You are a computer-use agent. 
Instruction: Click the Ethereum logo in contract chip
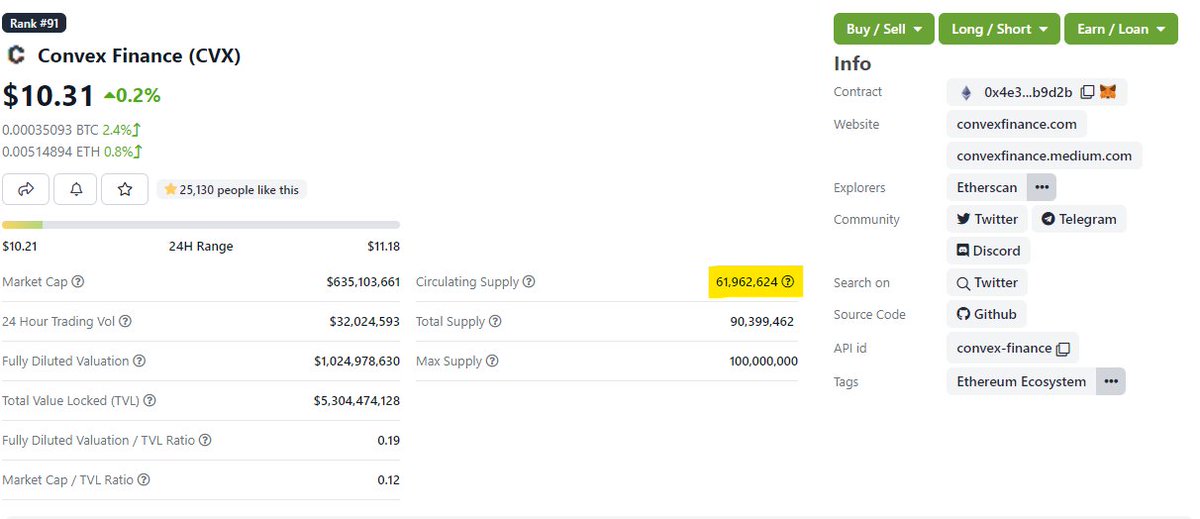966,92
